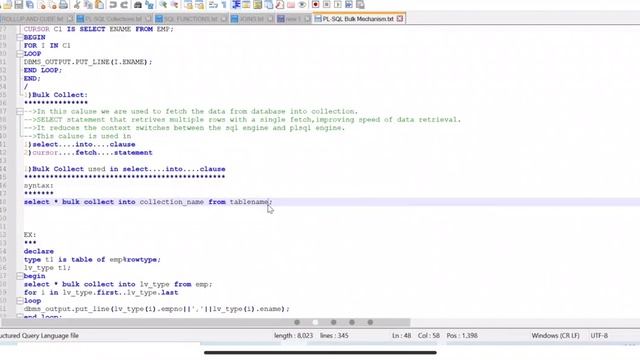Collapse fold marker at first BEGIN line
This screenshot has width=640, height=360.
(x=19, y=37)
